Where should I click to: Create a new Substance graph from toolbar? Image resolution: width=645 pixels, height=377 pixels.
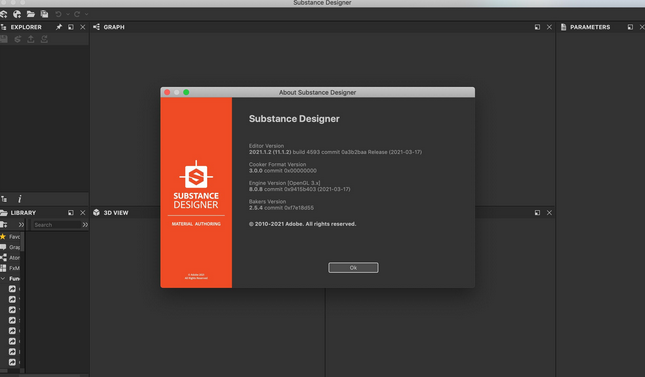pyautogui.click(x=3, y=14)
